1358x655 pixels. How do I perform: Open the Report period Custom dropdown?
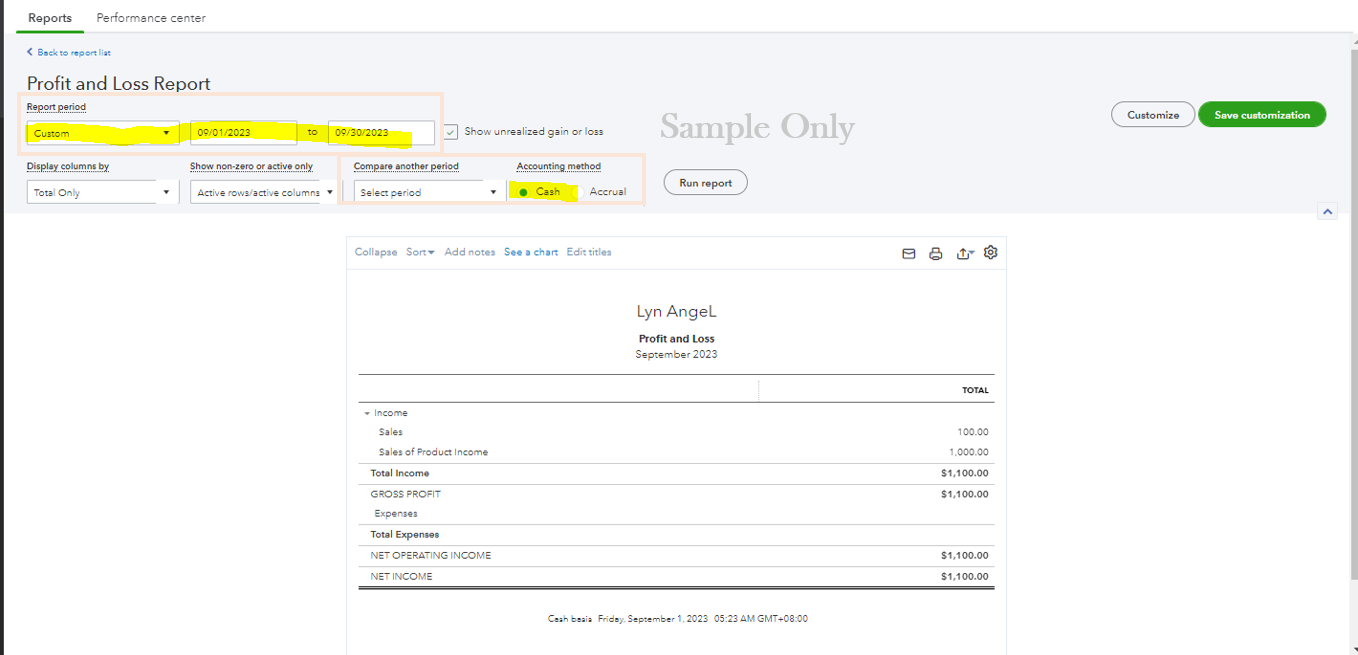[103, 133]
